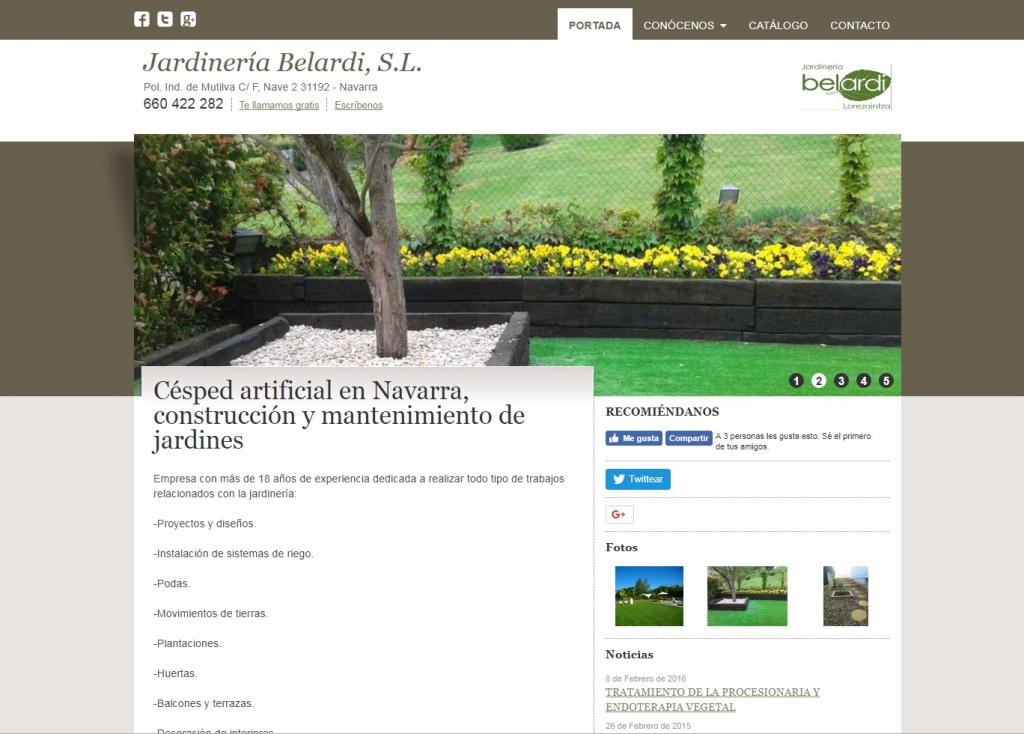Open the tent garden photo thumbnail
1024x734 pixels.
coord(649,596)
